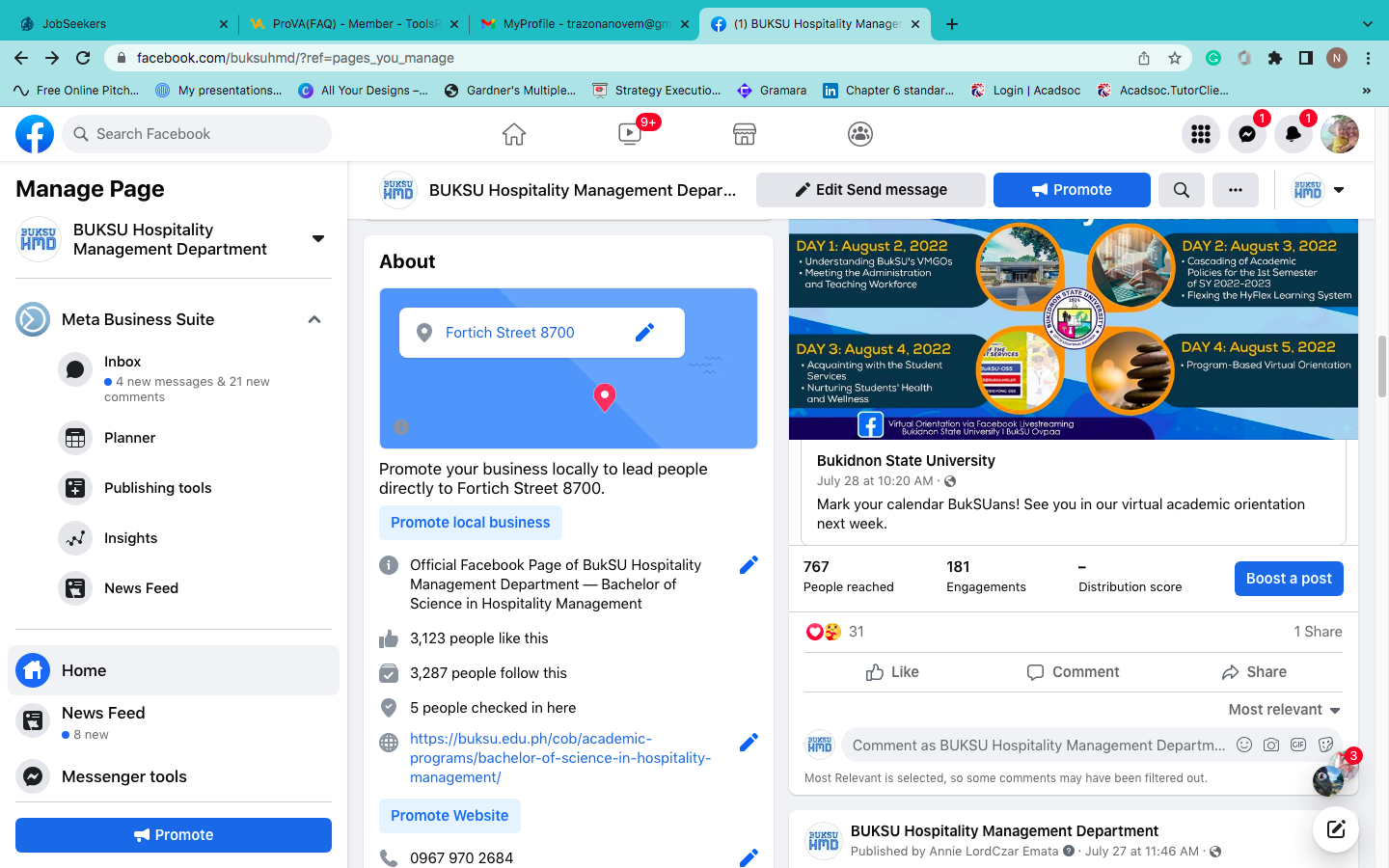Edit the website link pencil icon
This screenshot has width=1389, height=868.
pos(749,743)
